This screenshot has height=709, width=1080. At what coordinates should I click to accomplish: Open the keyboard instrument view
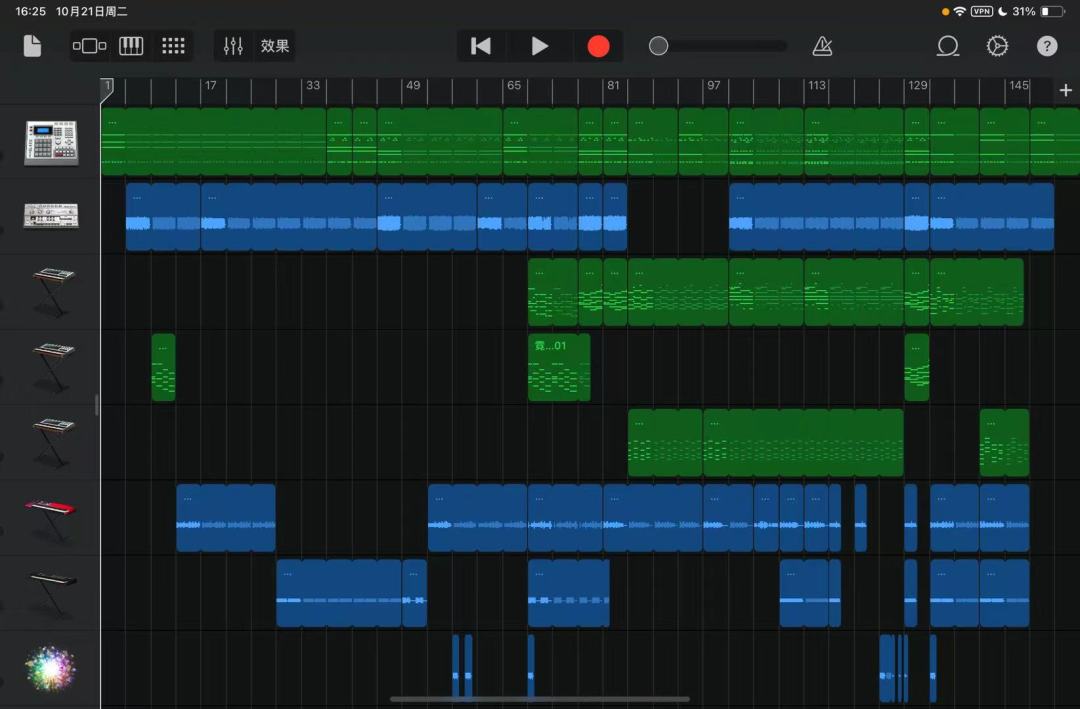(x=131, y=46)
